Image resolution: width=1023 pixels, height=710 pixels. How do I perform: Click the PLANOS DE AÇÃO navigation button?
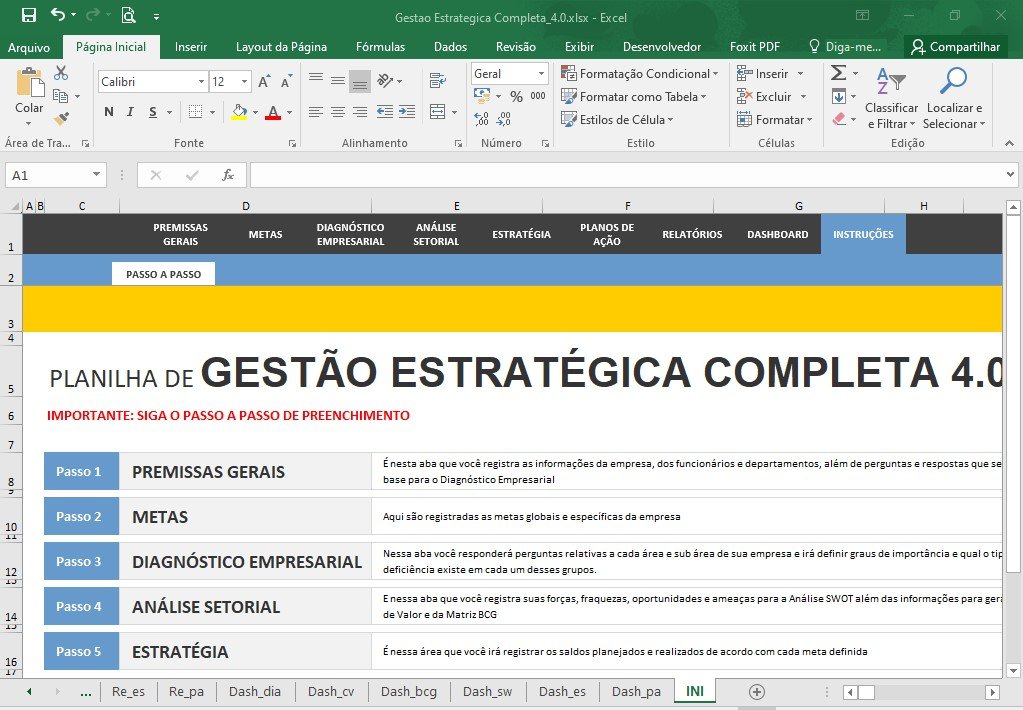click(607, 234)
